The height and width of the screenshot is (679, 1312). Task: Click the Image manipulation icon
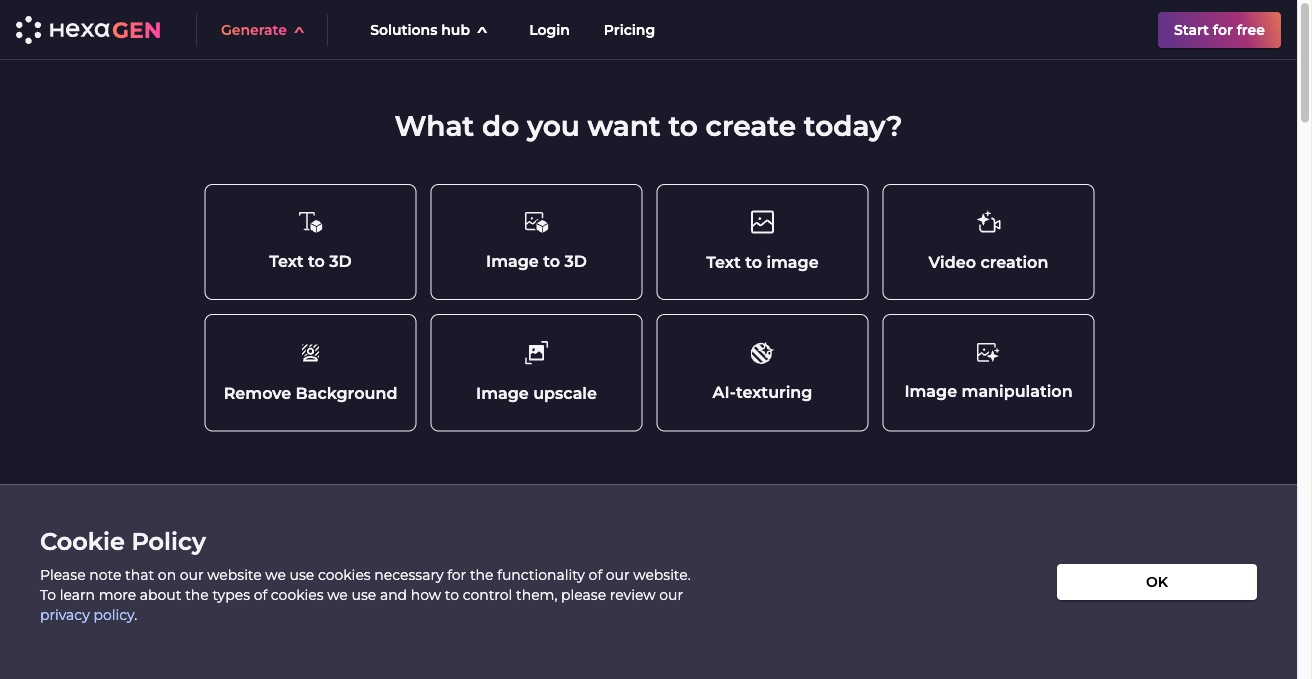point(988,352)
